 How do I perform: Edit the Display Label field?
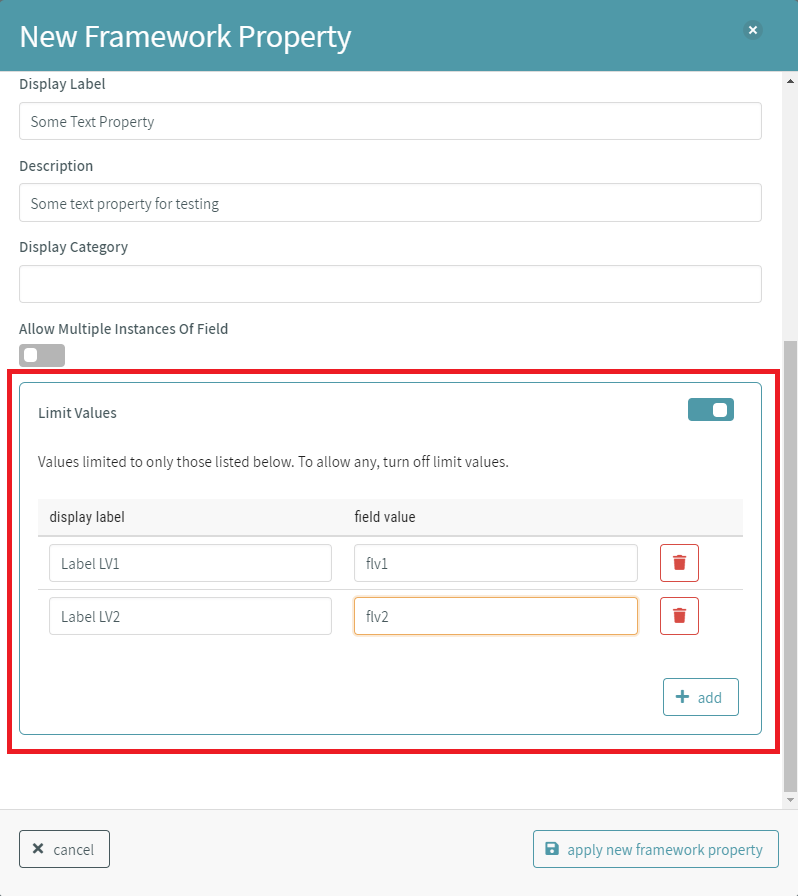390,121
